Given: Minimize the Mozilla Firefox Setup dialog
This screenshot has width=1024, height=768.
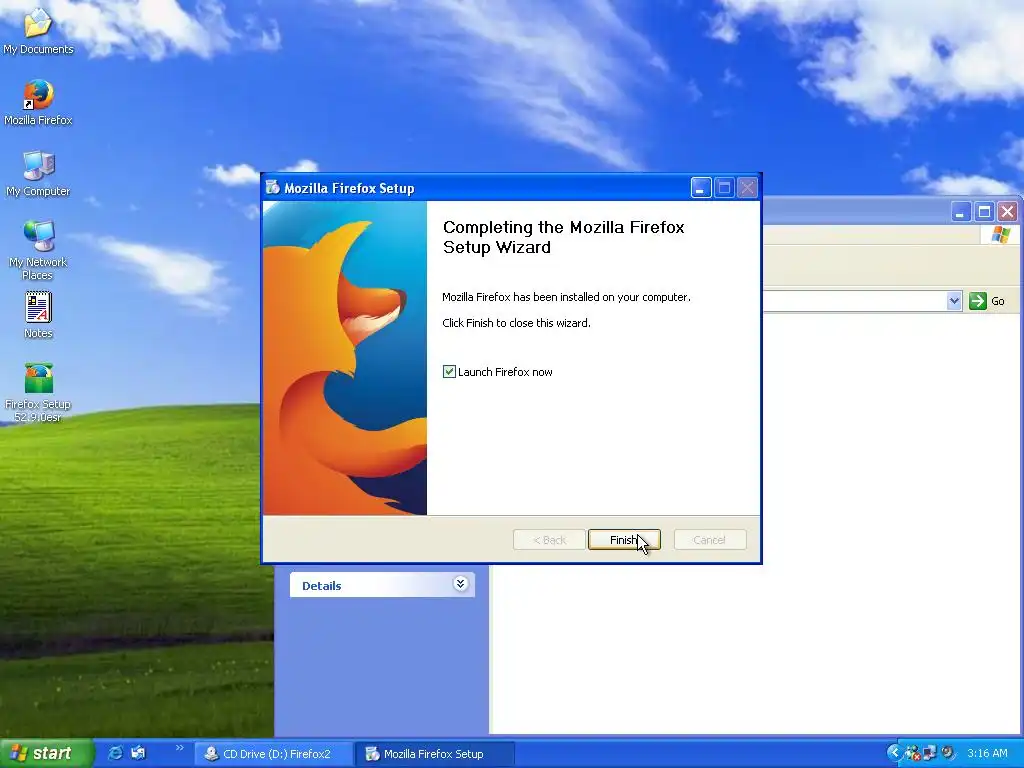Looking at the screenshot, I should [701, 188].
